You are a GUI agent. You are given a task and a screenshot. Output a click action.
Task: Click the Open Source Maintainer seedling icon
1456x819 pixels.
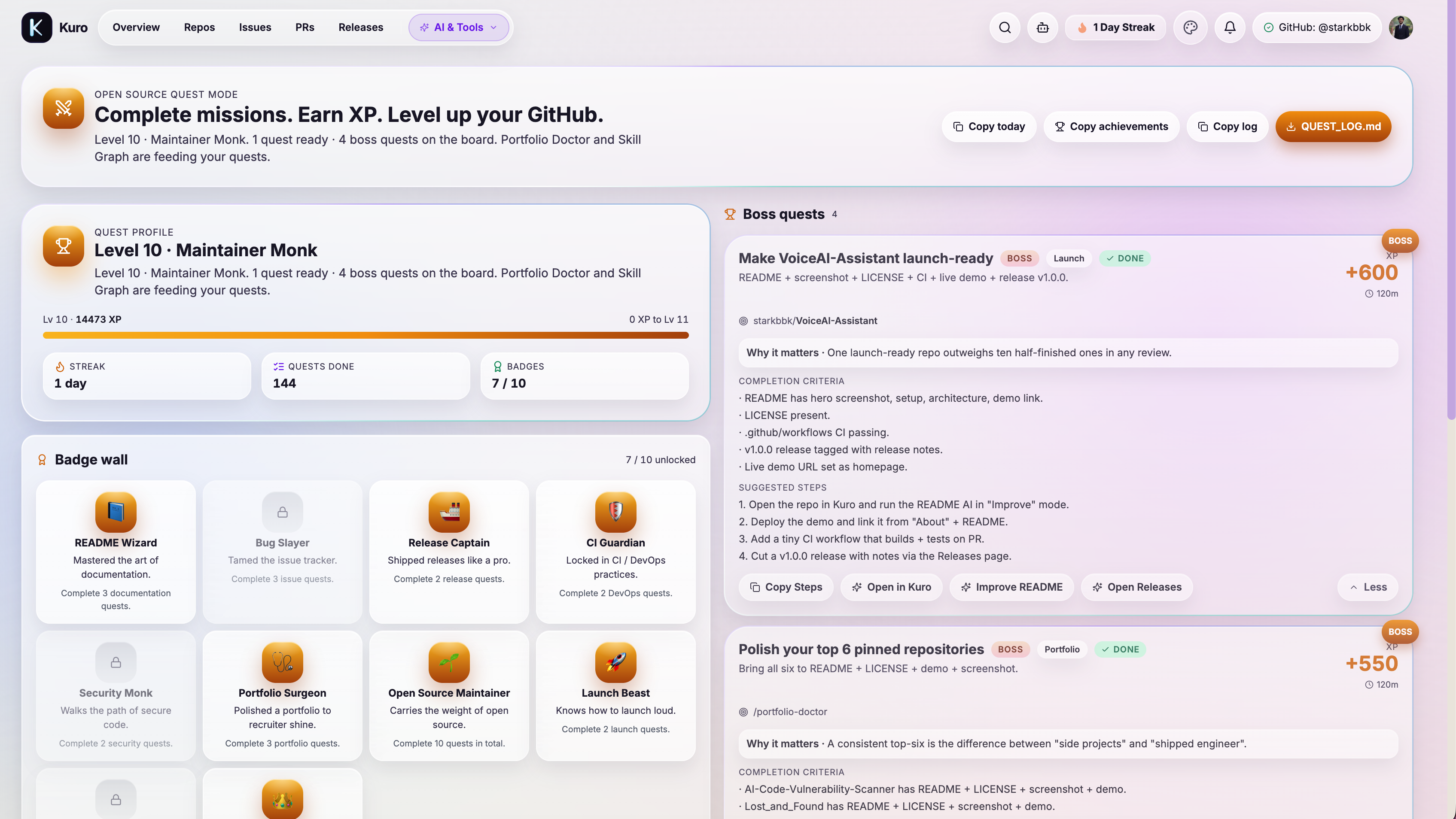point(449,663)
